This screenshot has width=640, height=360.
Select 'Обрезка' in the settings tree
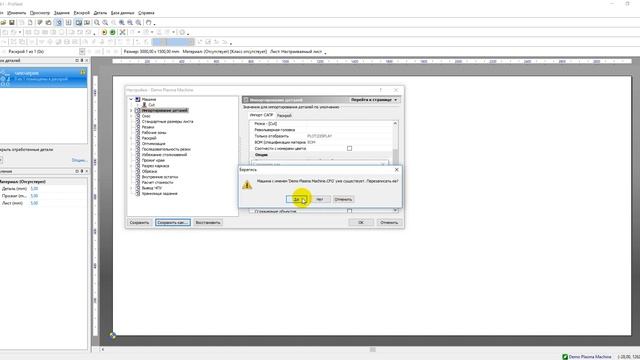pos(149,171)
